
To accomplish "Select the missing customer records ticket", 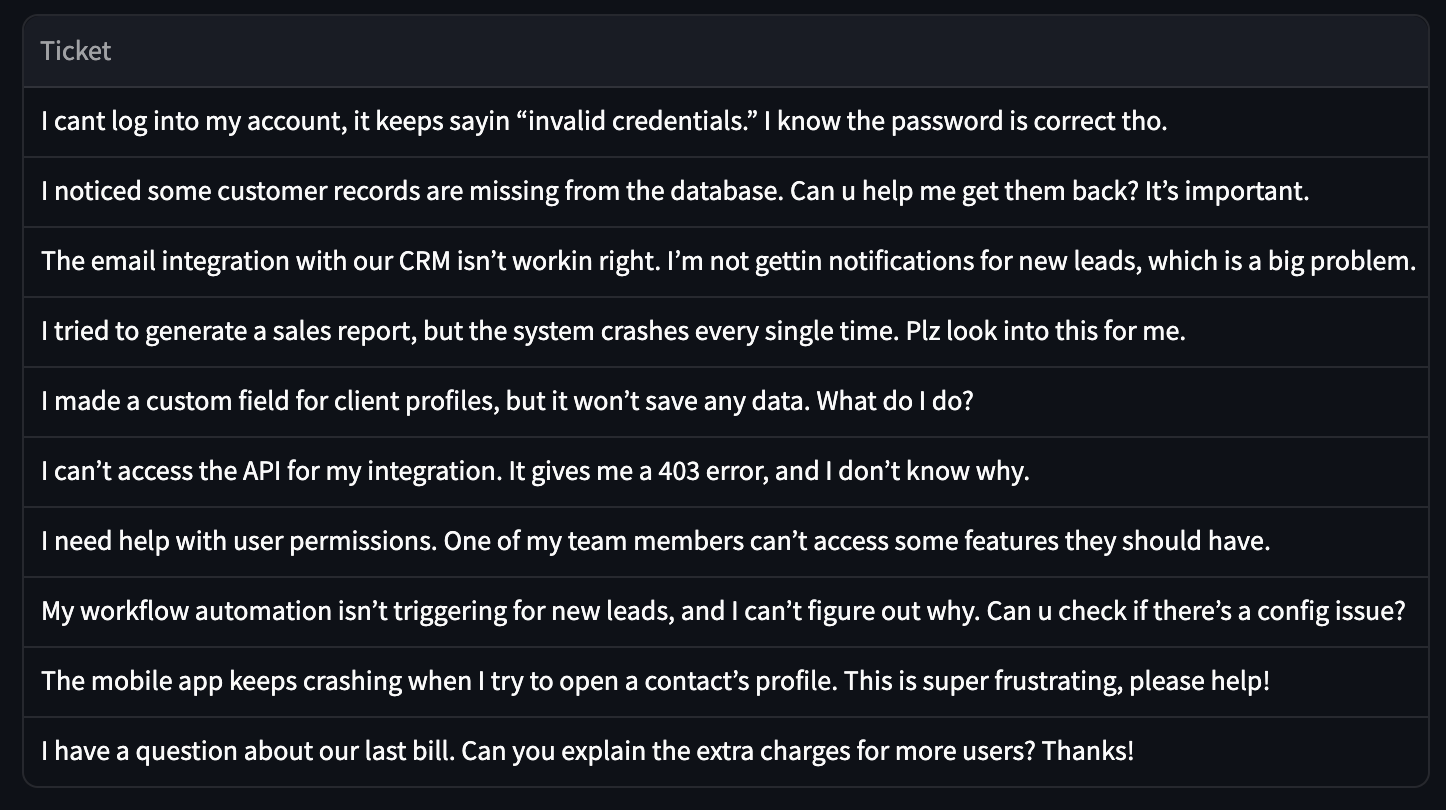I will pyautogui.click(x=726, y=192).
